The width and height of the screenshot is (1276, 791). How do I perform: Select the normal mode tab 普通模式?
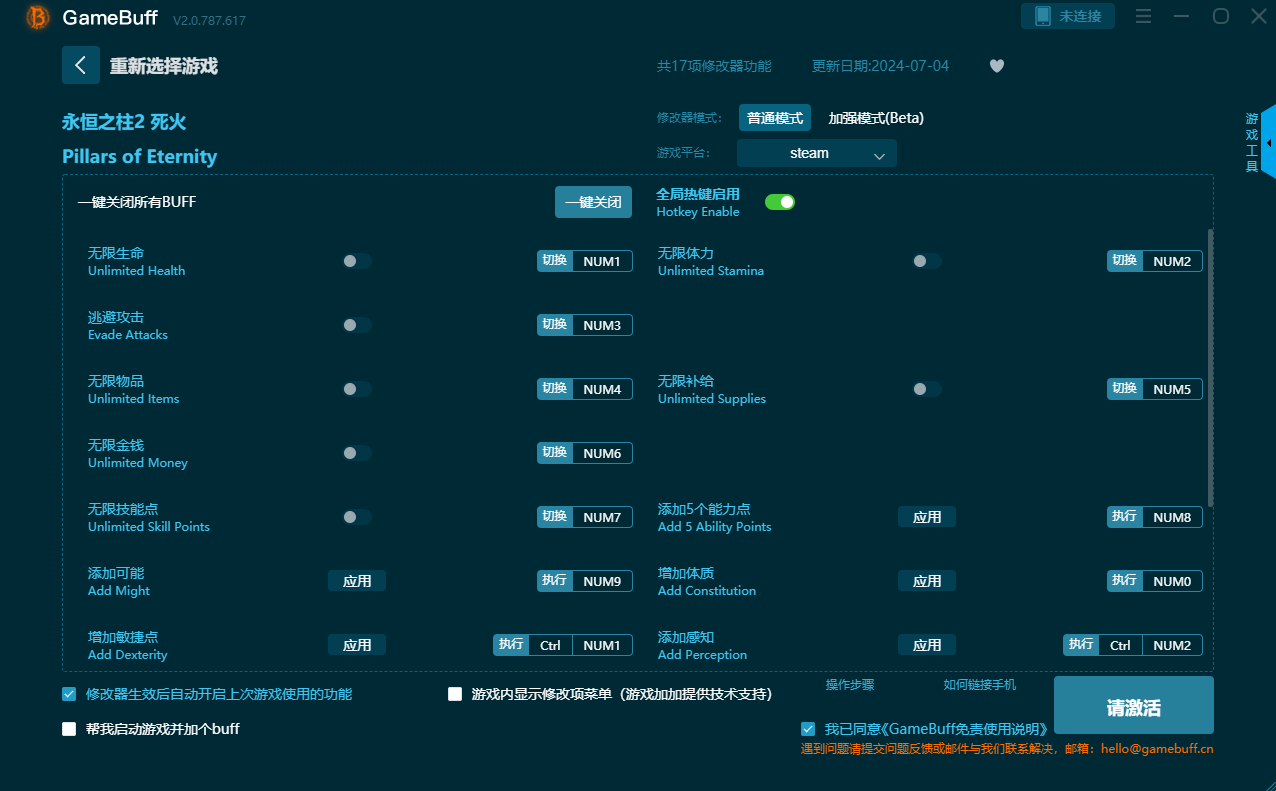(775, 118)
